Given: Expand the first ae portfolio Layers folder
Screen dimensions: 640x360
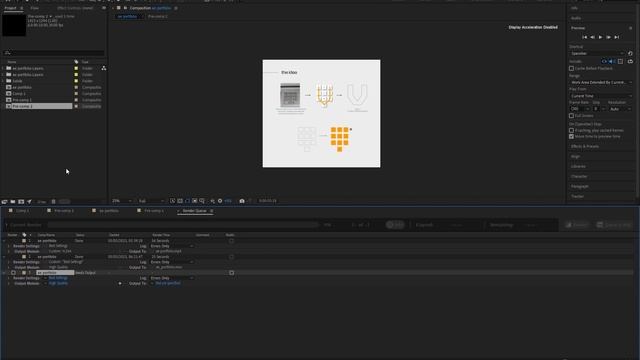Looking at the screenshot, I should pyautogui.click(x=3, y=69).
